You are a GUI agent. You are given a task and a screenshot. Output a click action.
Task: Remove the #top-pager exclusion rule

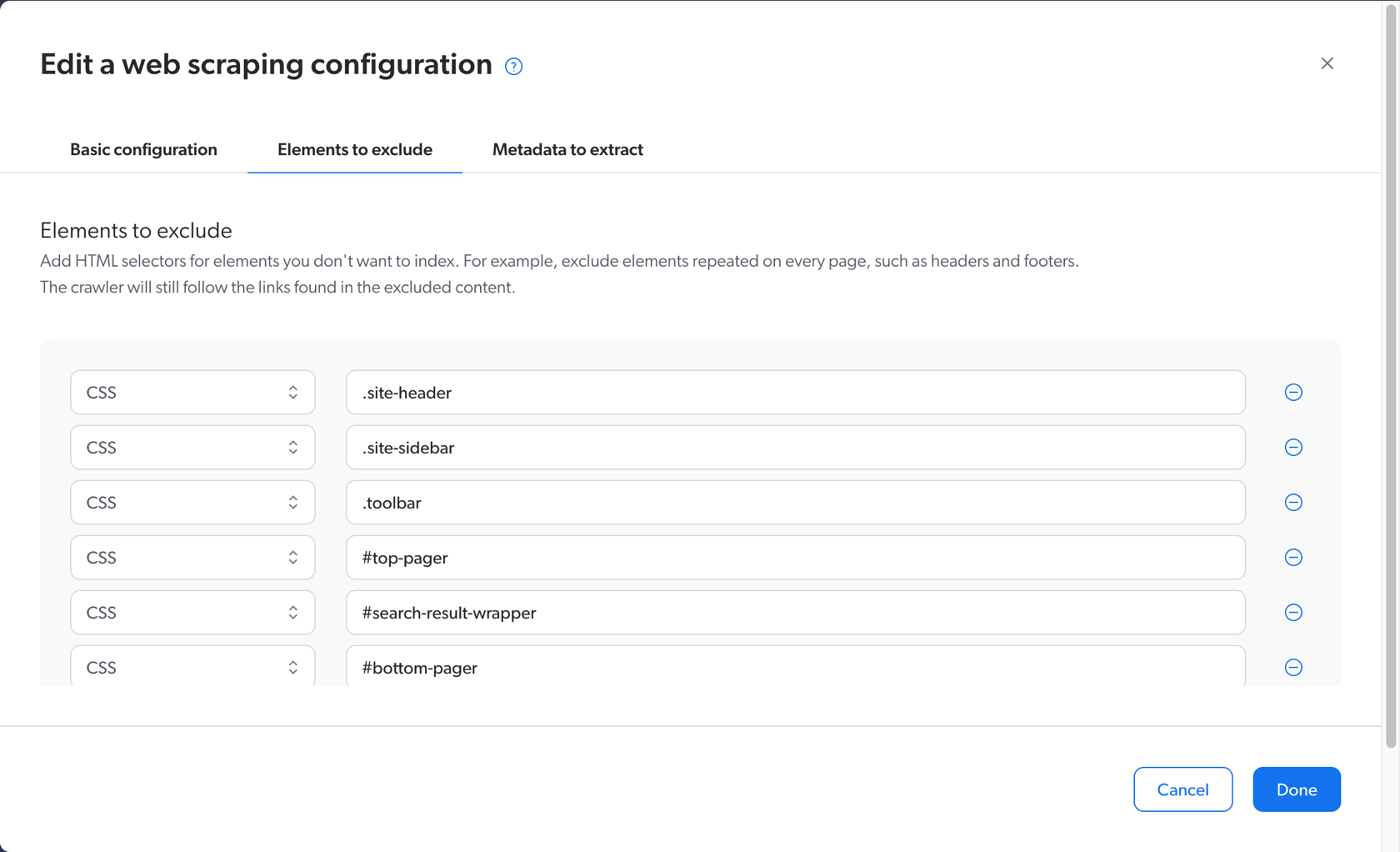pyautogui.click(x=1293, y=557)
